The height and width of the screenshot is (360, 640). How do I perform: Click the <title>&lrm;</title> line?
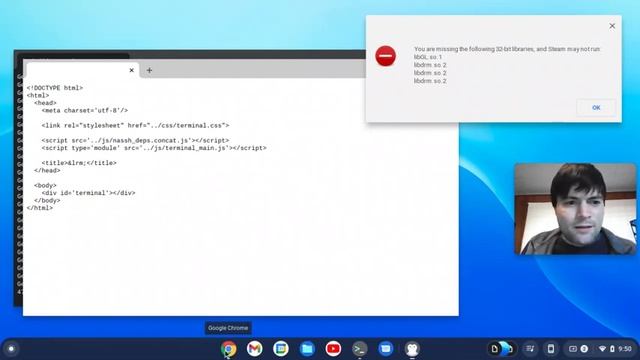(x=79, y=163)
